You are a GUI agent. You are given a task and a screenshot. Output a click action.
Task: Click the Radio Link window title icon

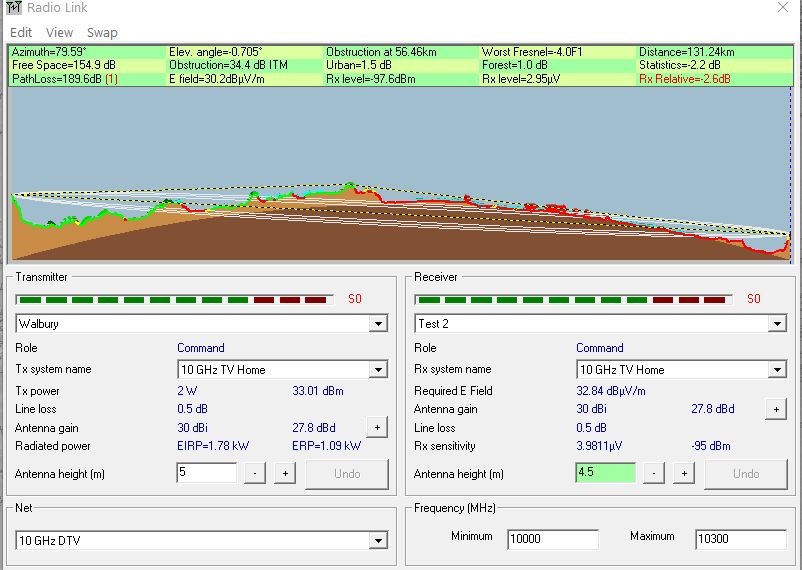click(12, 9)
